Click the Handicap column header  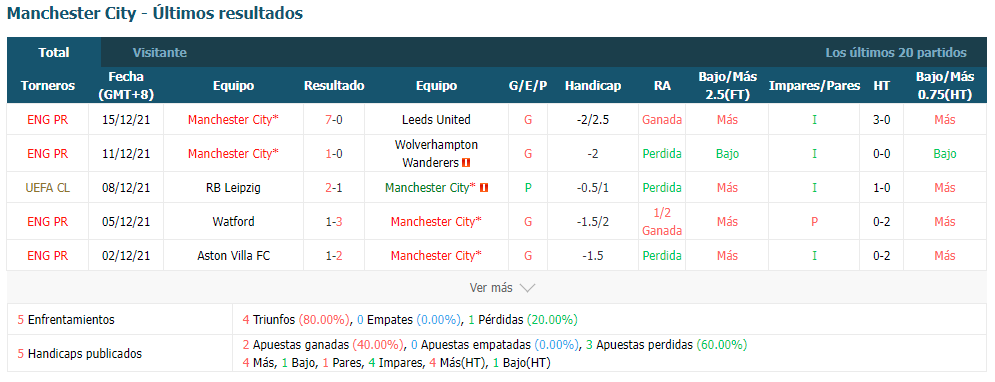593,86
